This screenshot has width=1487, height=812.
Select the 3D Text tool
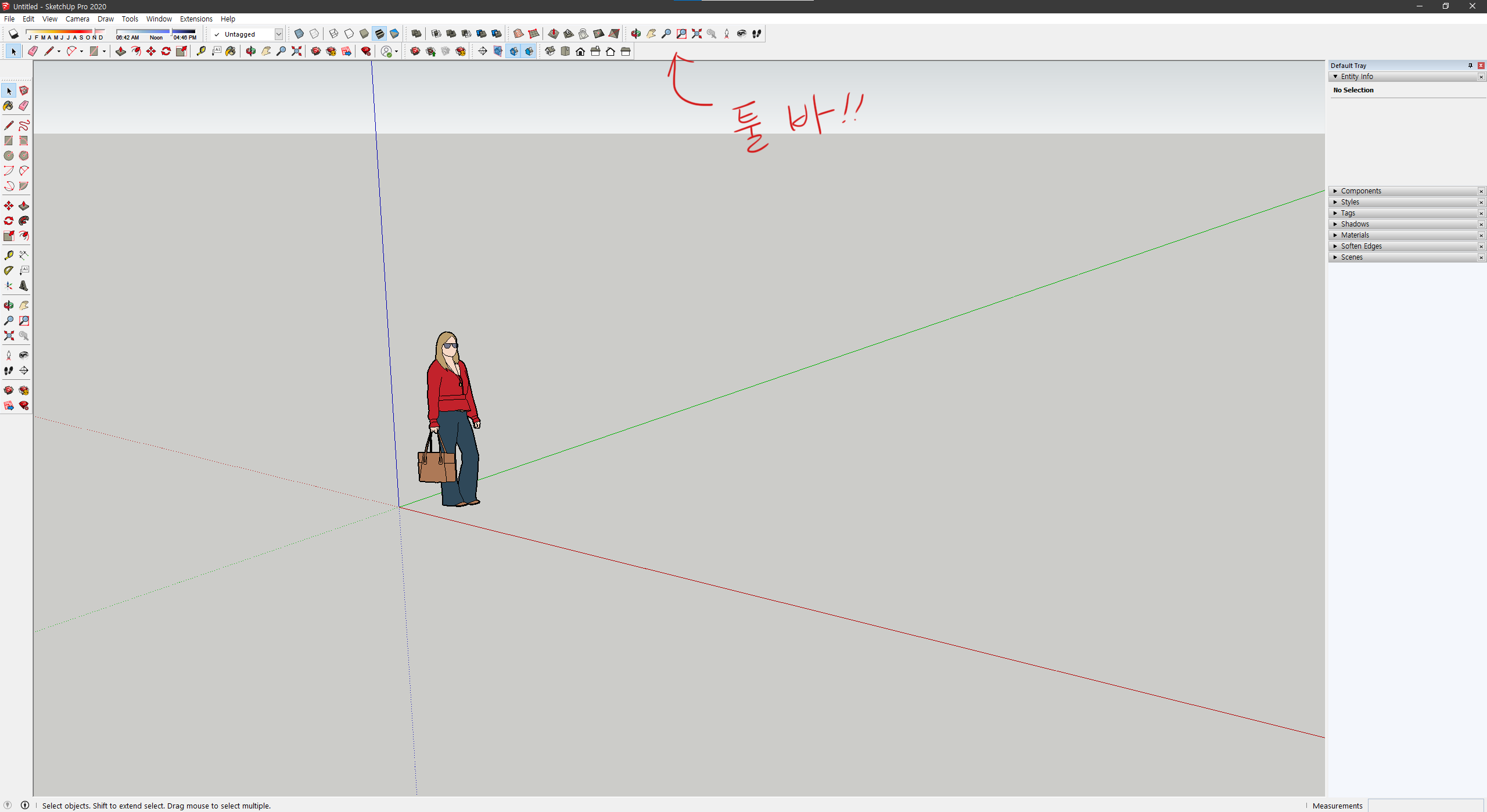pos(24,286)
